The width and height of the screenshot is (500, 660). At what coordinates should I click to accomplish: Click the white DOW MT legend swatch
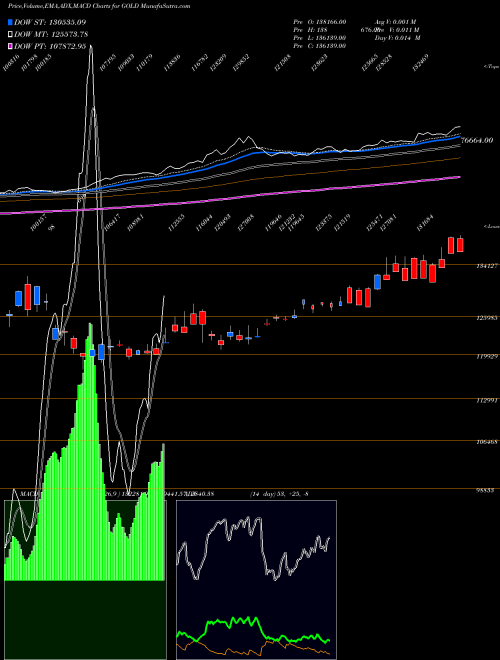[10, 35]
